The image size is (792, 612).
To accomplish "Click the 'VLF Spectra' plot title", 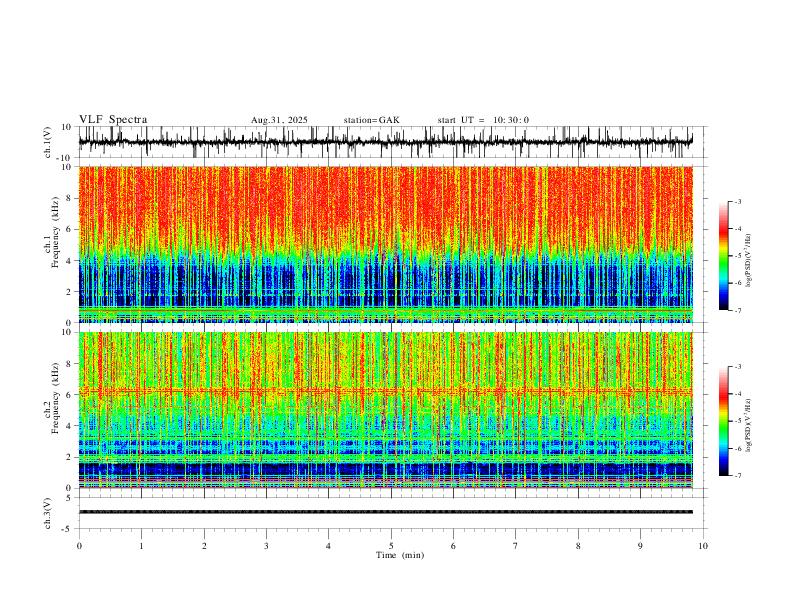I will pos(113,120).
